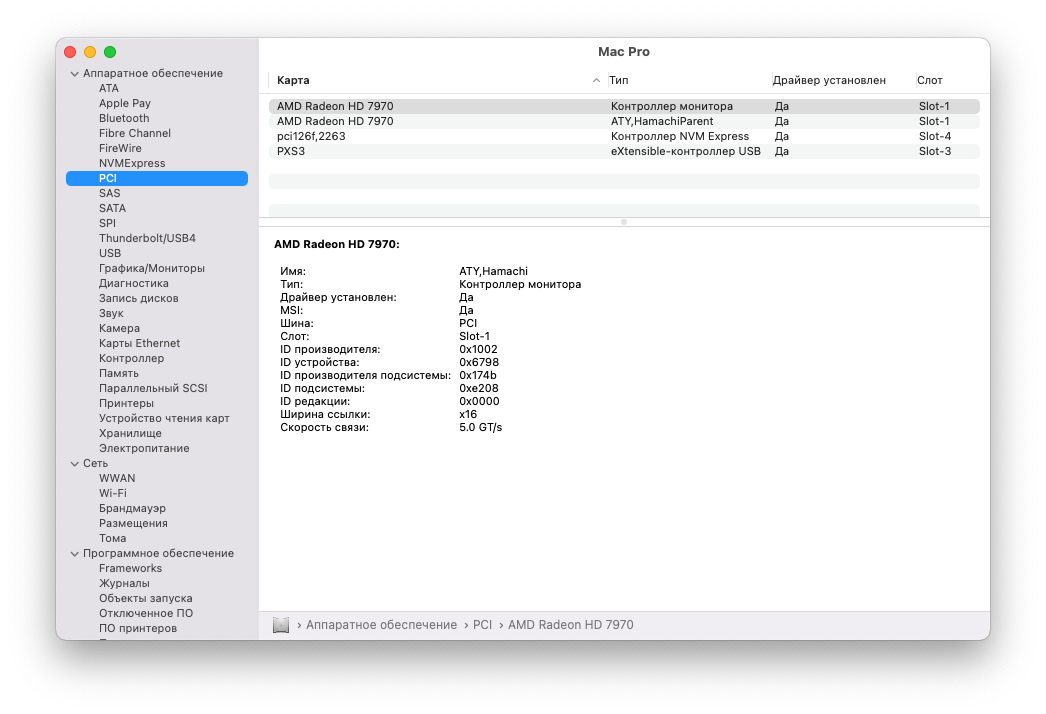The width and height of the screenshot is (1046, 714).
Task: Select Thunderbolt/USB4 in the sidebar
Action: pyautogui.click(x=147, y=238)
